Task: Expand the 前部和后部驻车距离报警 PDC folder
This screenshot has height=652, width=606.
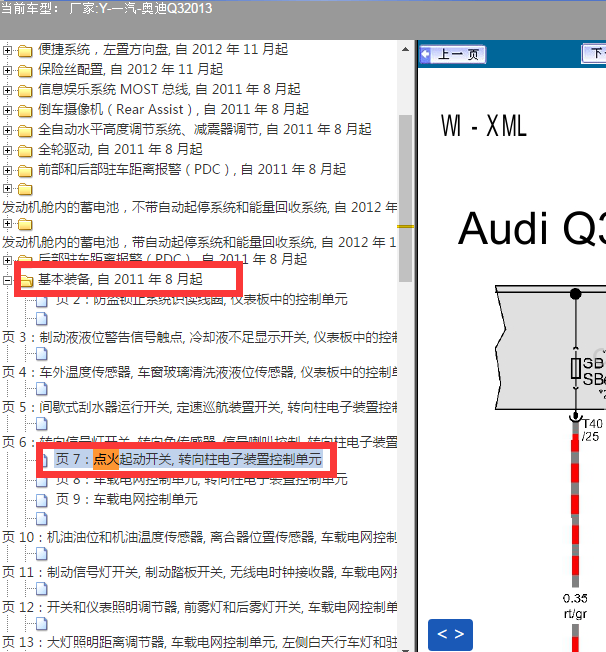Action: pos(7,170)
